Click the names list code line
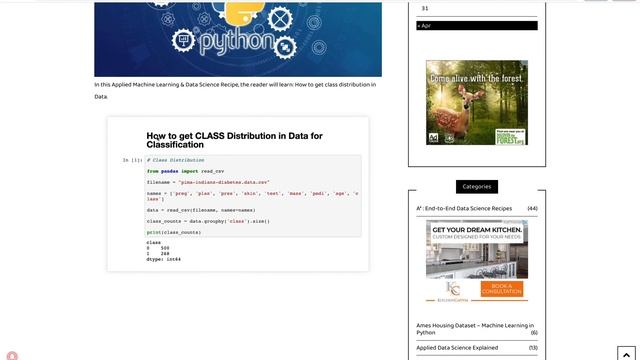Viewport: 640px width, 360px height. pyautogui.click(x=253, y=196)
